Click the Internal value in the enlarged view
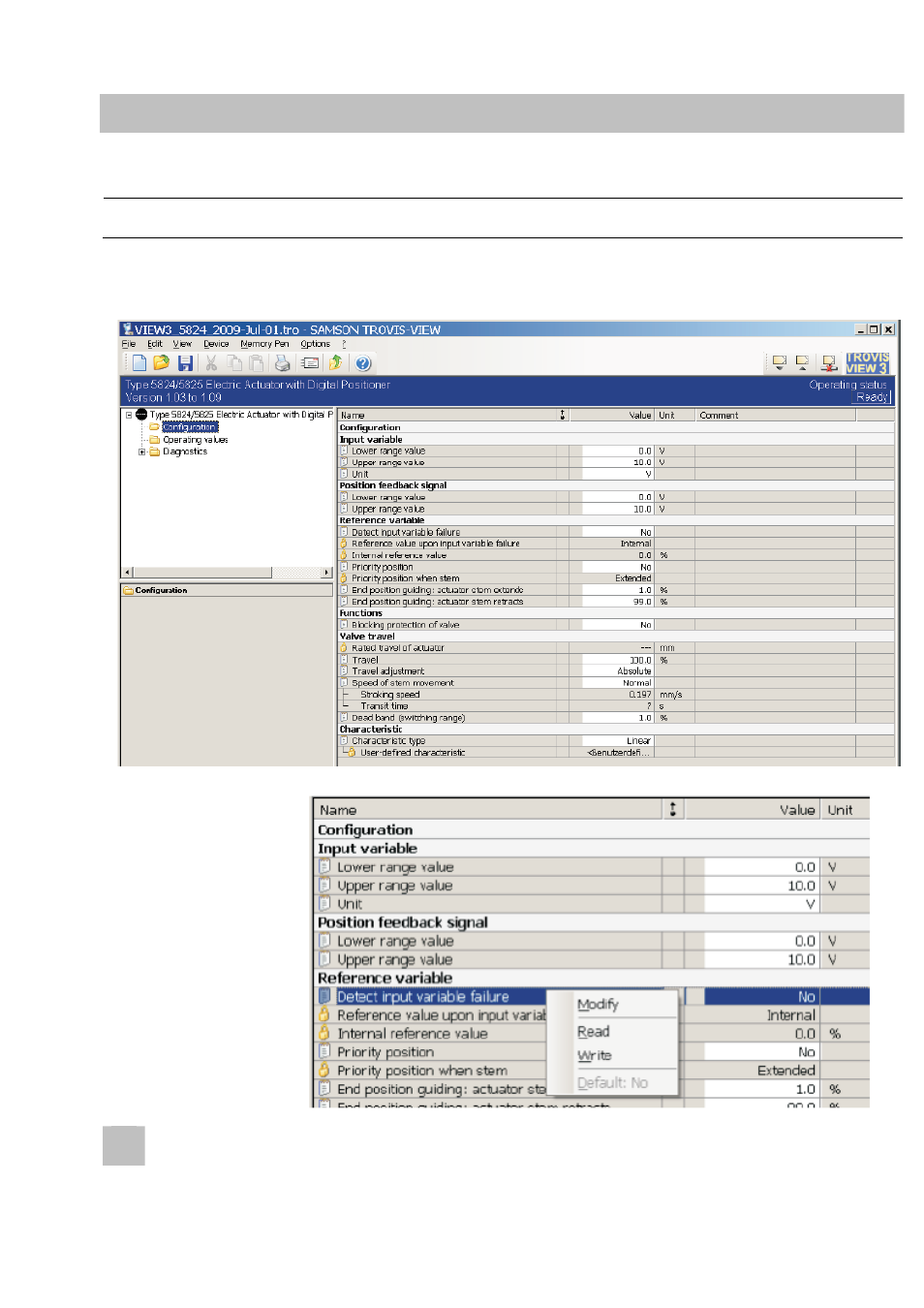This screenshot has width=924, height=1308. click(761, 1015)
